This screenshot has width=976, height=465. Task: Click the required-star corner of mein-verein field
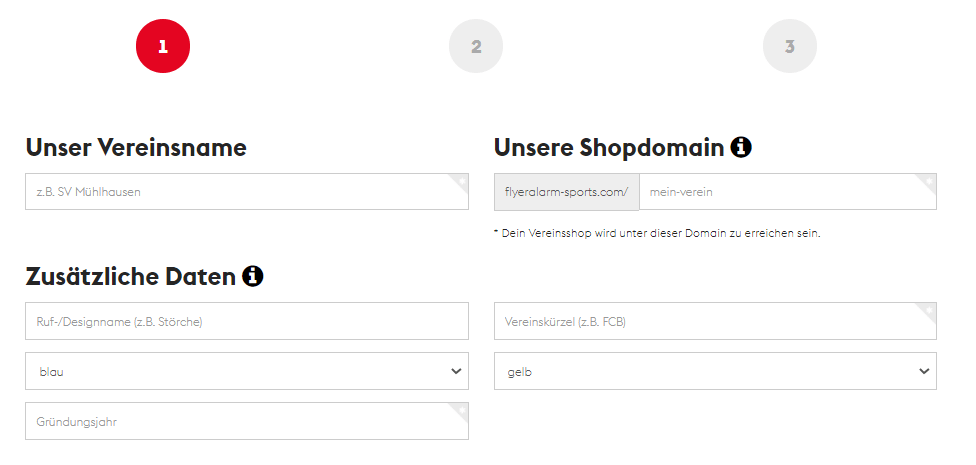point(928,181)
